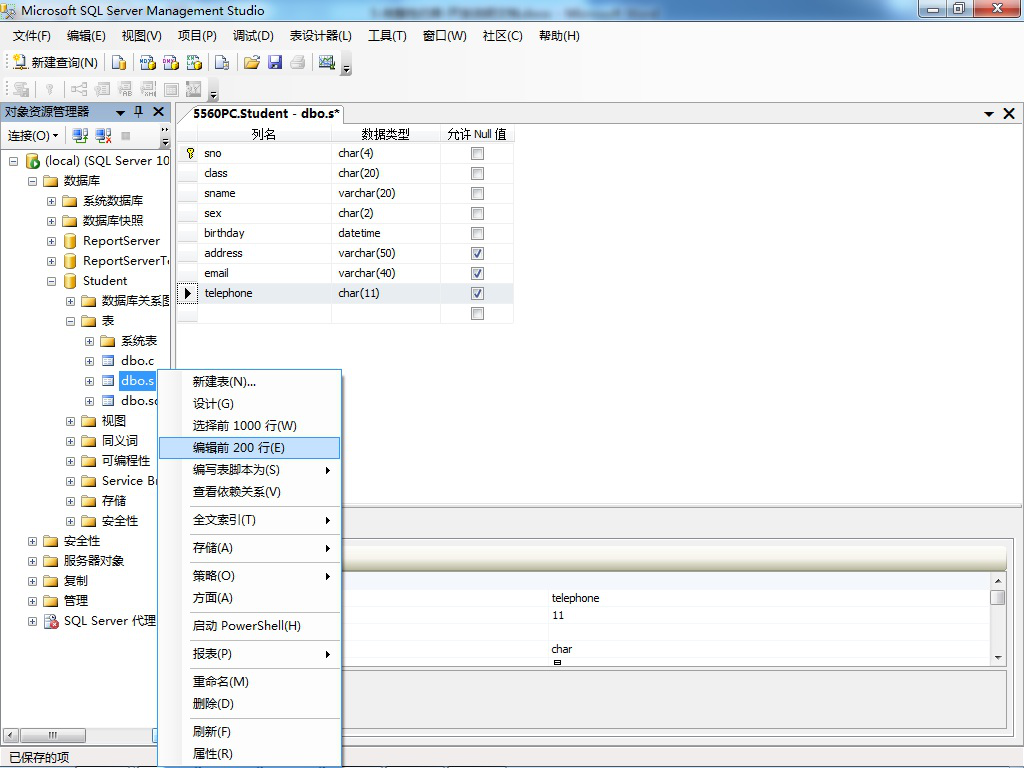The width and height of the screenshot is (1024, 768).
Task: Collapse the 表 tables folder
Action: pyautogui.click(x=71, y=321)
